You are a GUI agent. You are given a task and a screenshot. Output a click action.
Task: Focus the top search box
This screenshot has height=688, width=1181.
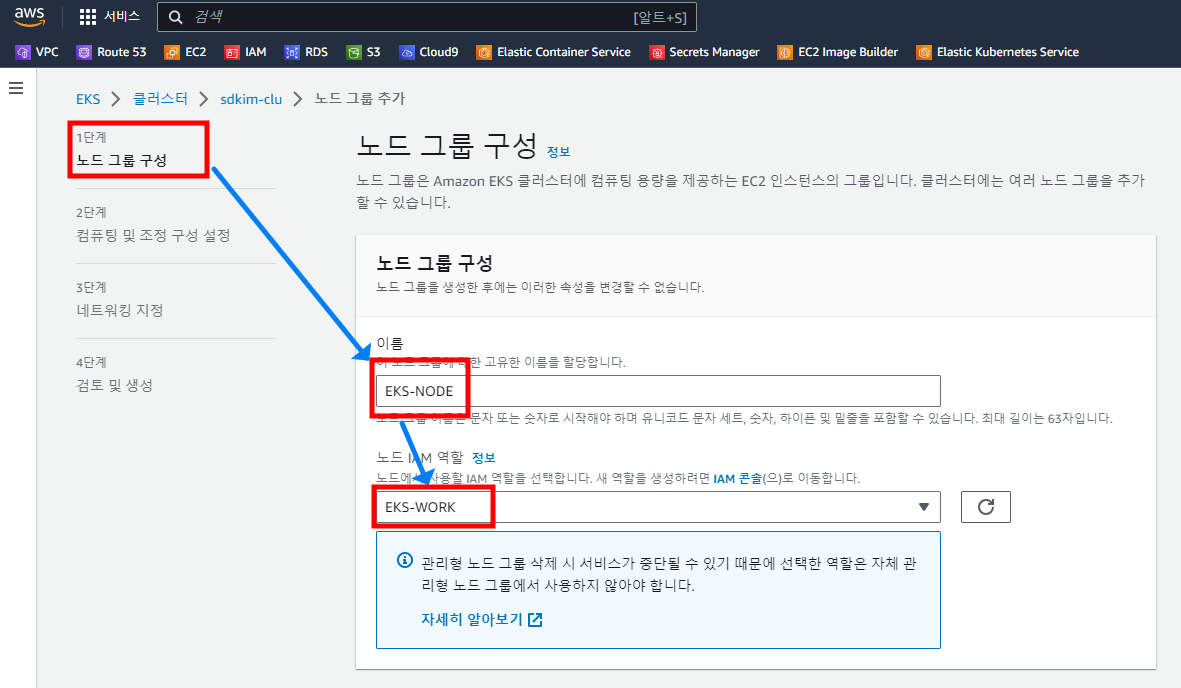(x=426, y=17)
